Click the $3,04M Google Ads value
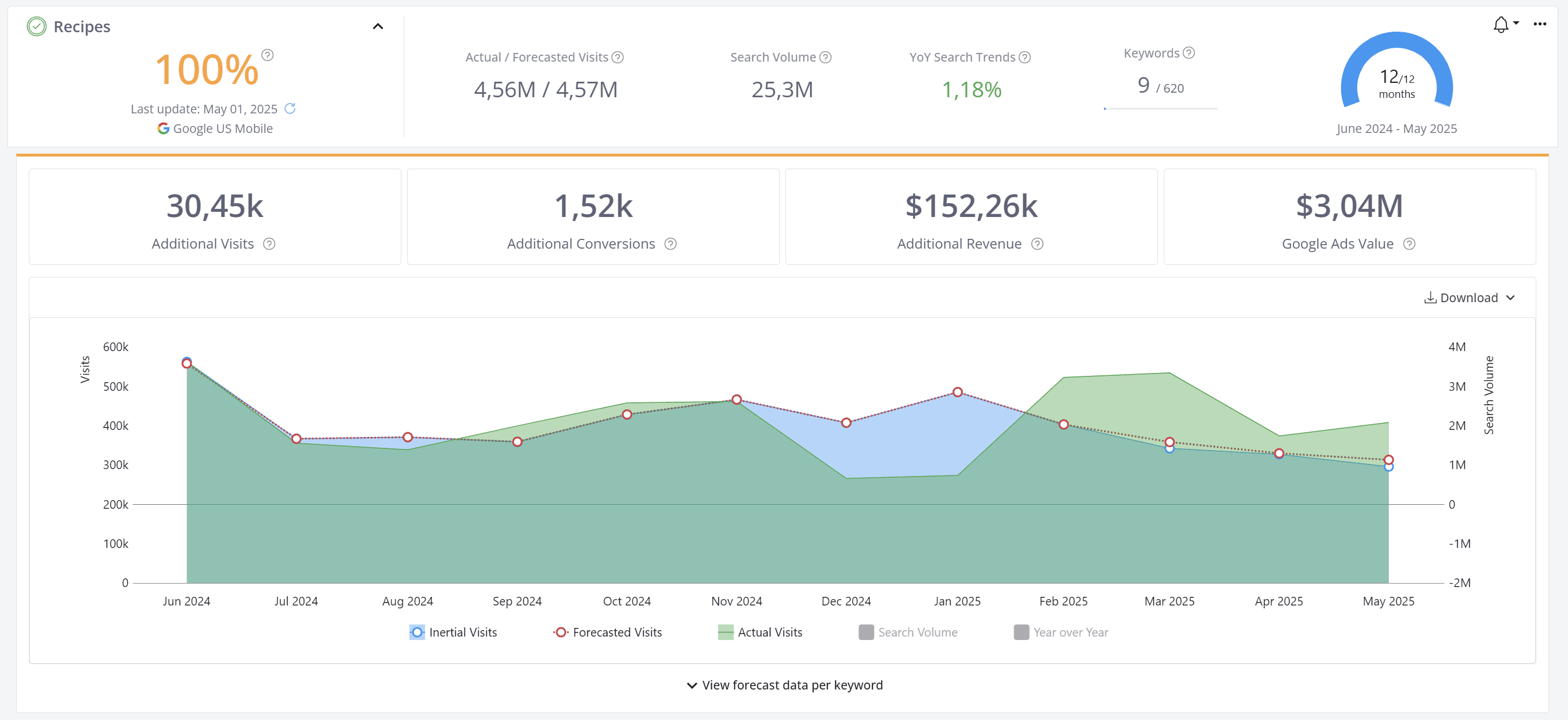Image resolution: width=1568 pixels, height=720 pixels. [1350, 205]
